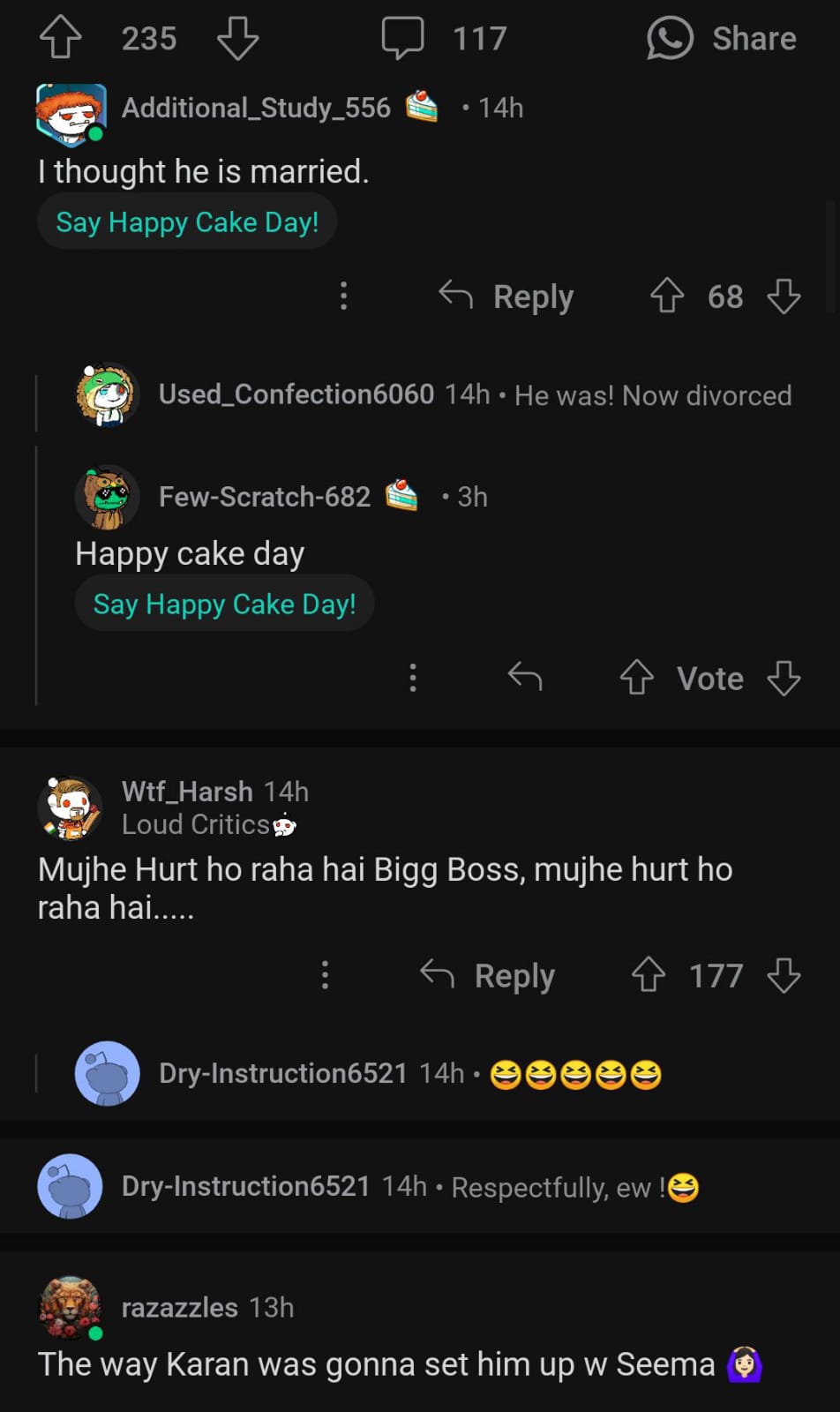Open Additional_Study_556's avatar profile

tap(71, 114)
